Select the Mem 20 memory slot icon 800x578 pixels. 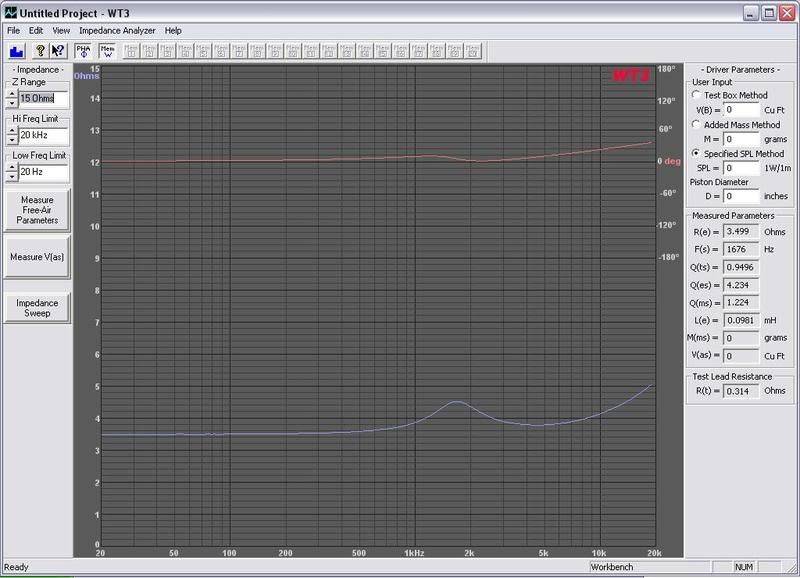tap(472, 51)
